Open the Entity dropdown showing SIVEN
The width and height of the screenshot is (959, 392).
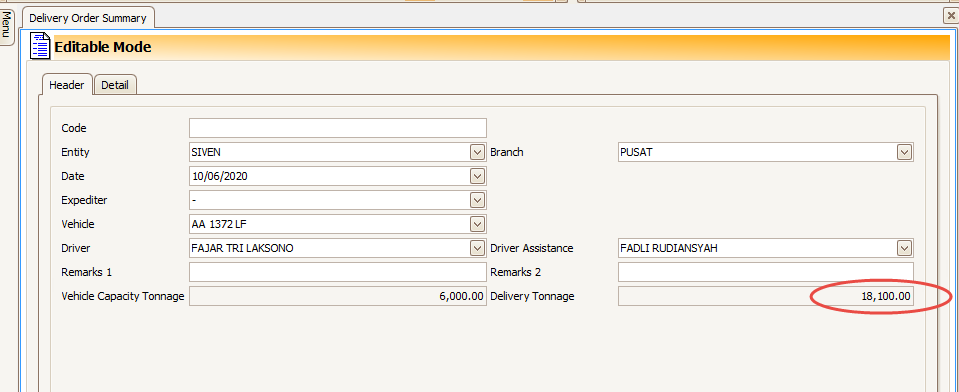point(477,152)
